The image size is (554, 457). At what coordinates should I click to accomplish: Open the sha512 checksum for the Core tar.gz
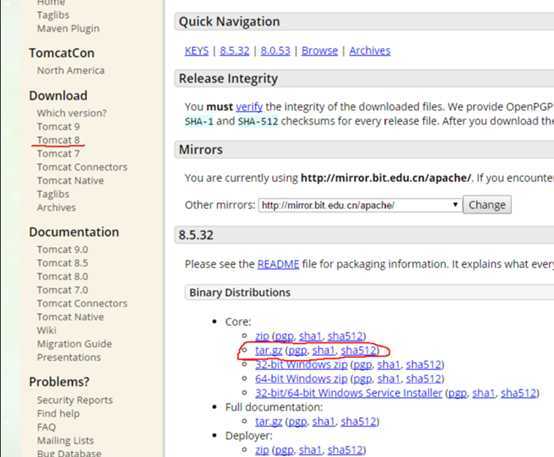[358, 350]
